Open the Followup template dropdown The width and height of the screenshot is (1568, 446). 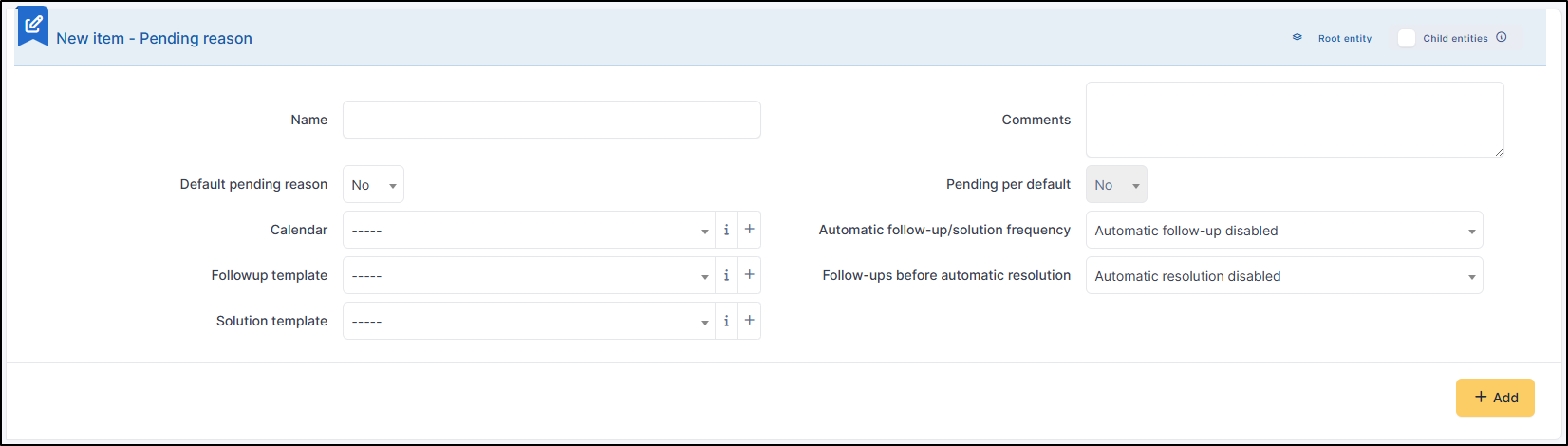(x=529, y=275)
